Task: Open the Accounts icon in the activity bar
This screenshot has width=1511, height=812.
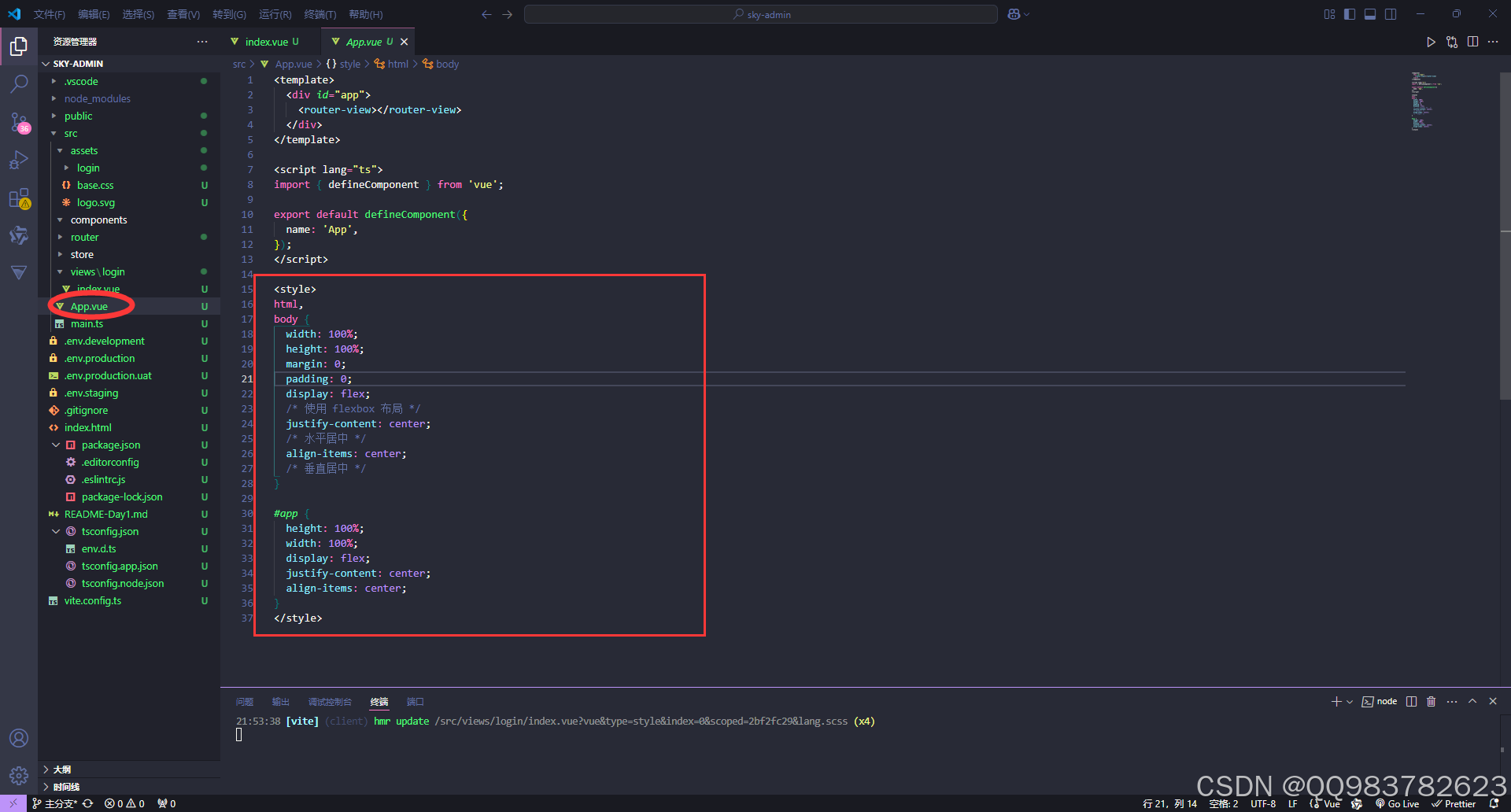Action: pyautogui.click(x=19, y=738)
